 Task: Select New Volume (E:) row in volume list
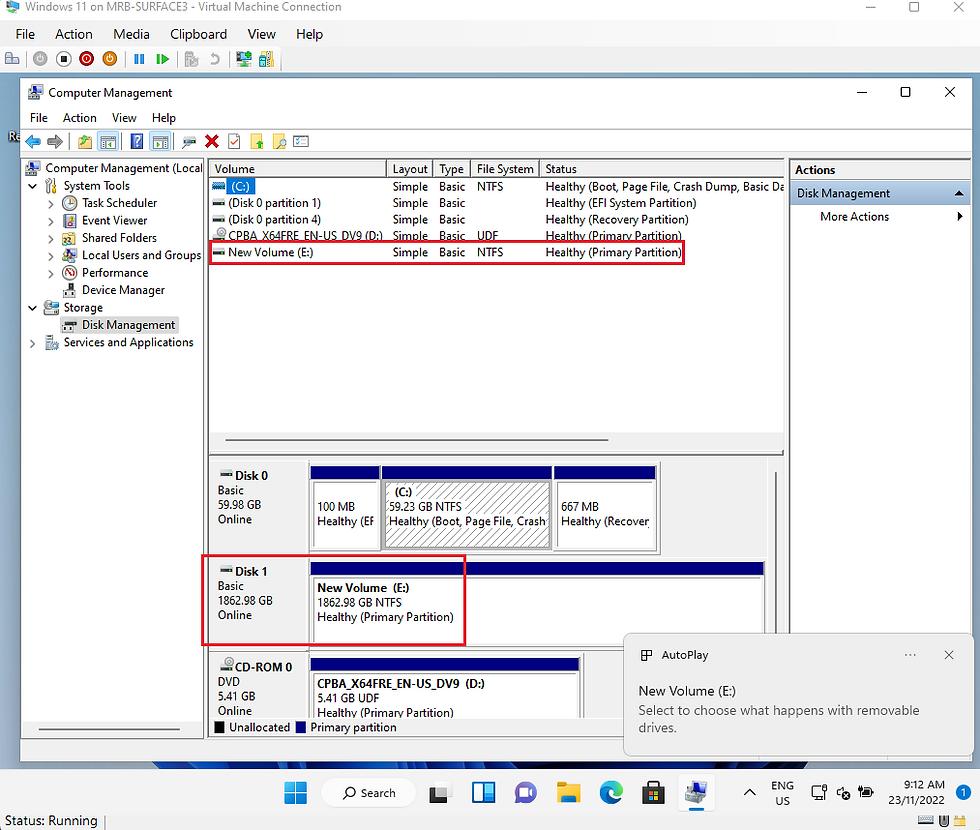point(497,252)
